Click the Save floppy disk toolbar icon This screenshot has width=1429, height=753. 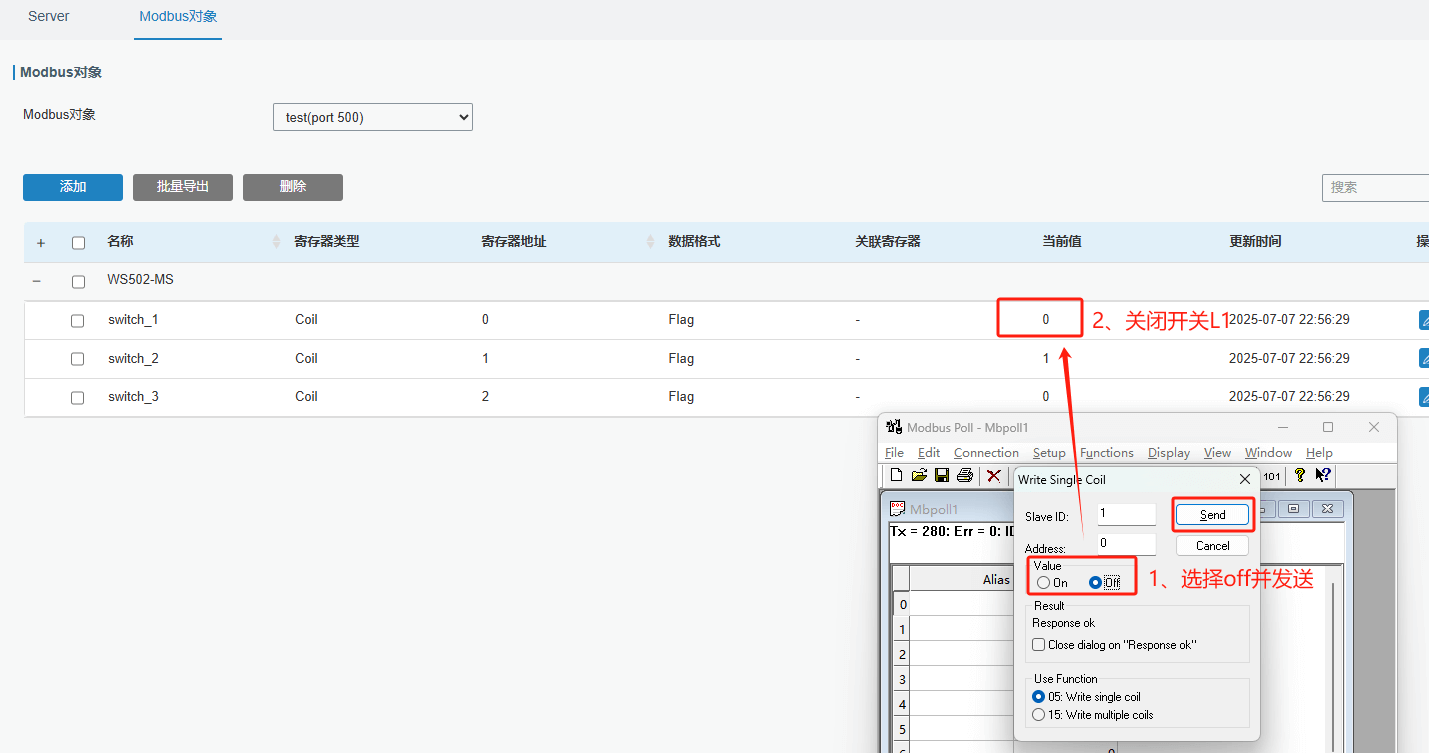point(941,476)
